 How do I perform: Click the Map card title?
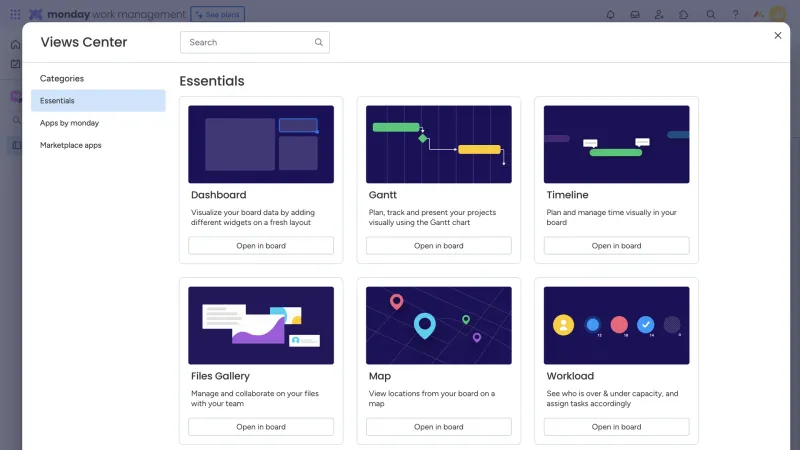(x=380, y=376)
